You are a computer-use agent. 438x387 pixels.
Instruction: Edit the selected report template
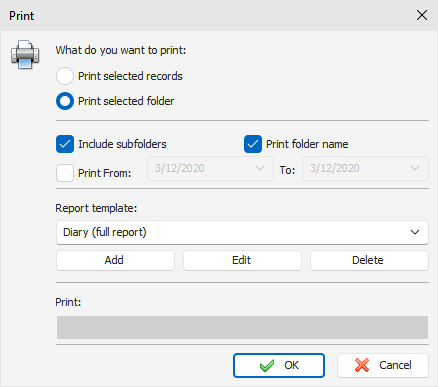tap(242, 260)
